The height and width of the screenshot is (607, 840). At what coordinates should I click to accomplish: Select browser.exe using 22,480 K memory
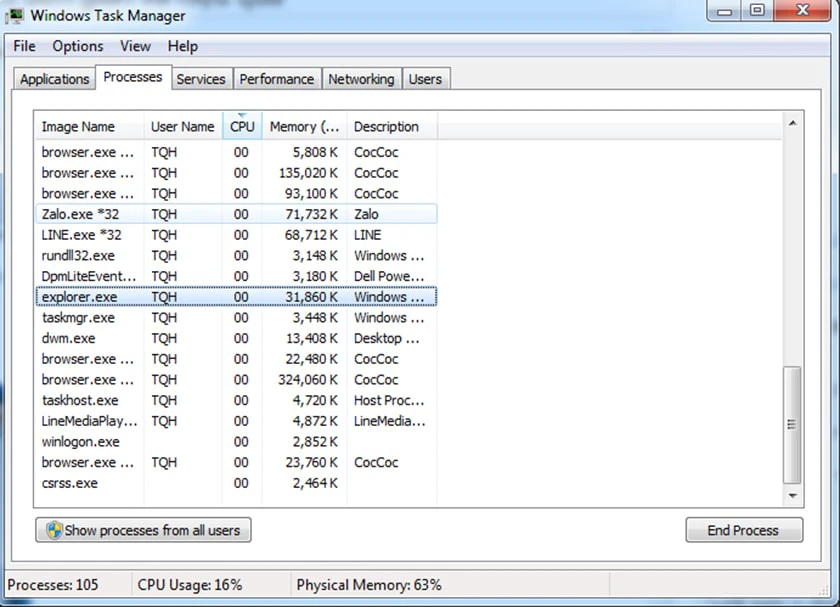[236, 359]
